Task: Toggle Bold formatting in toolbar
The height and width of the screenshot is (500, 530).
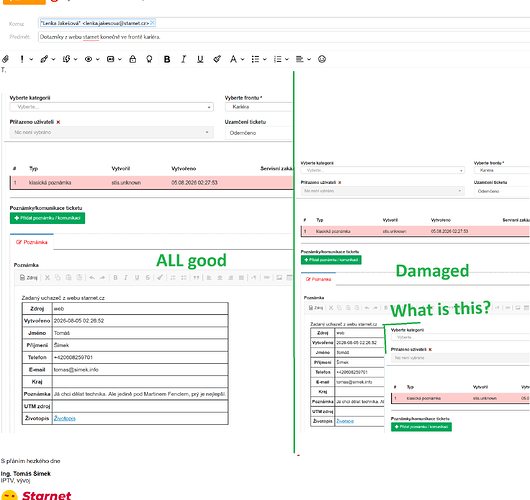Action: click(167, 59)
